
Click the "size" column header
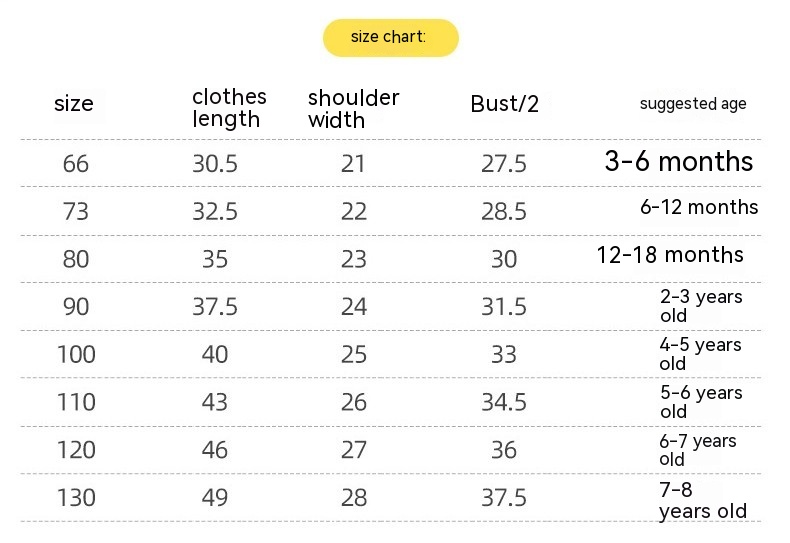(x=74, y=103)
